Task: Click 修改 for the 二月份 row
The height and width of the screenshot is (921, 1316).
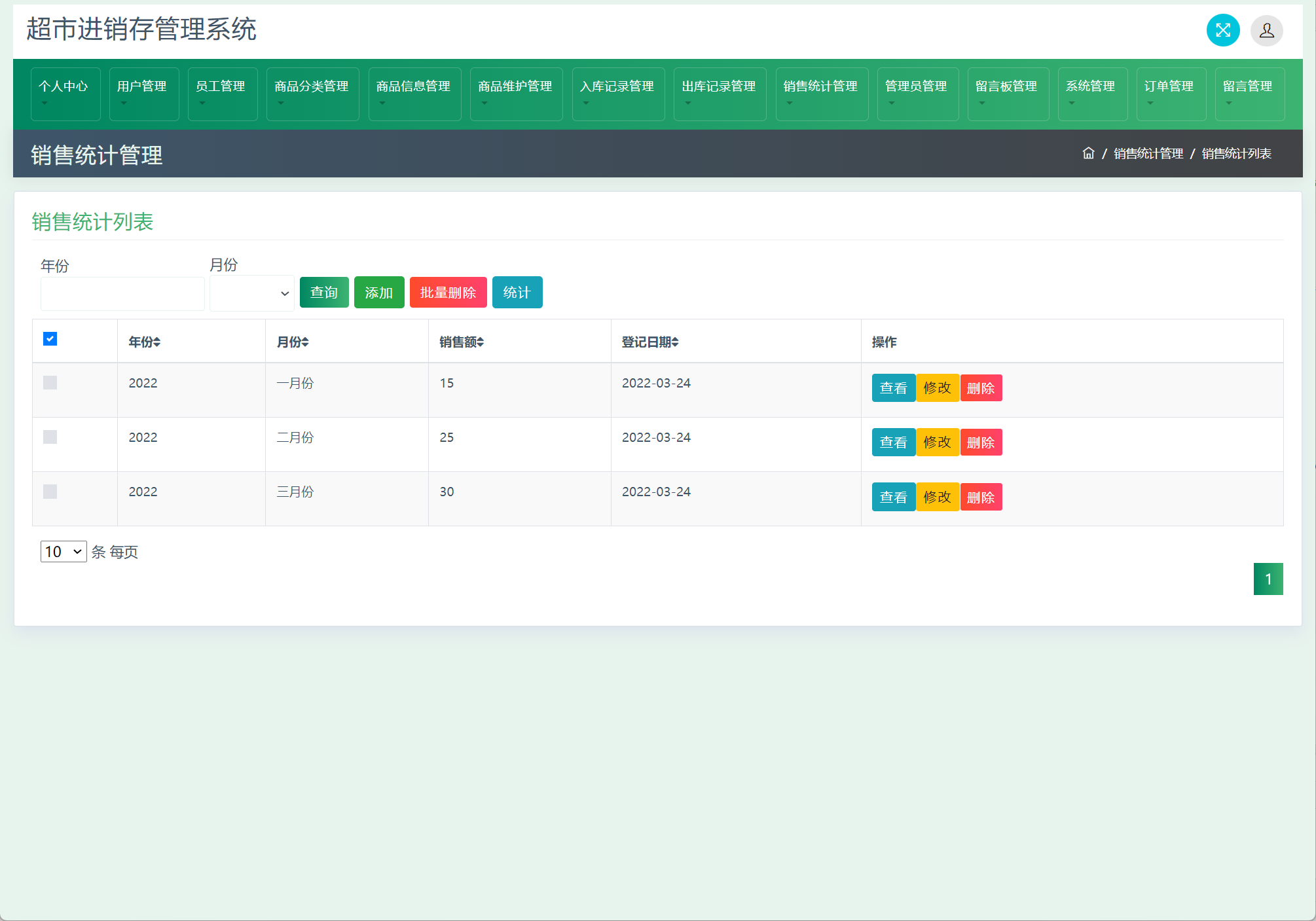Action: (937, 442)
